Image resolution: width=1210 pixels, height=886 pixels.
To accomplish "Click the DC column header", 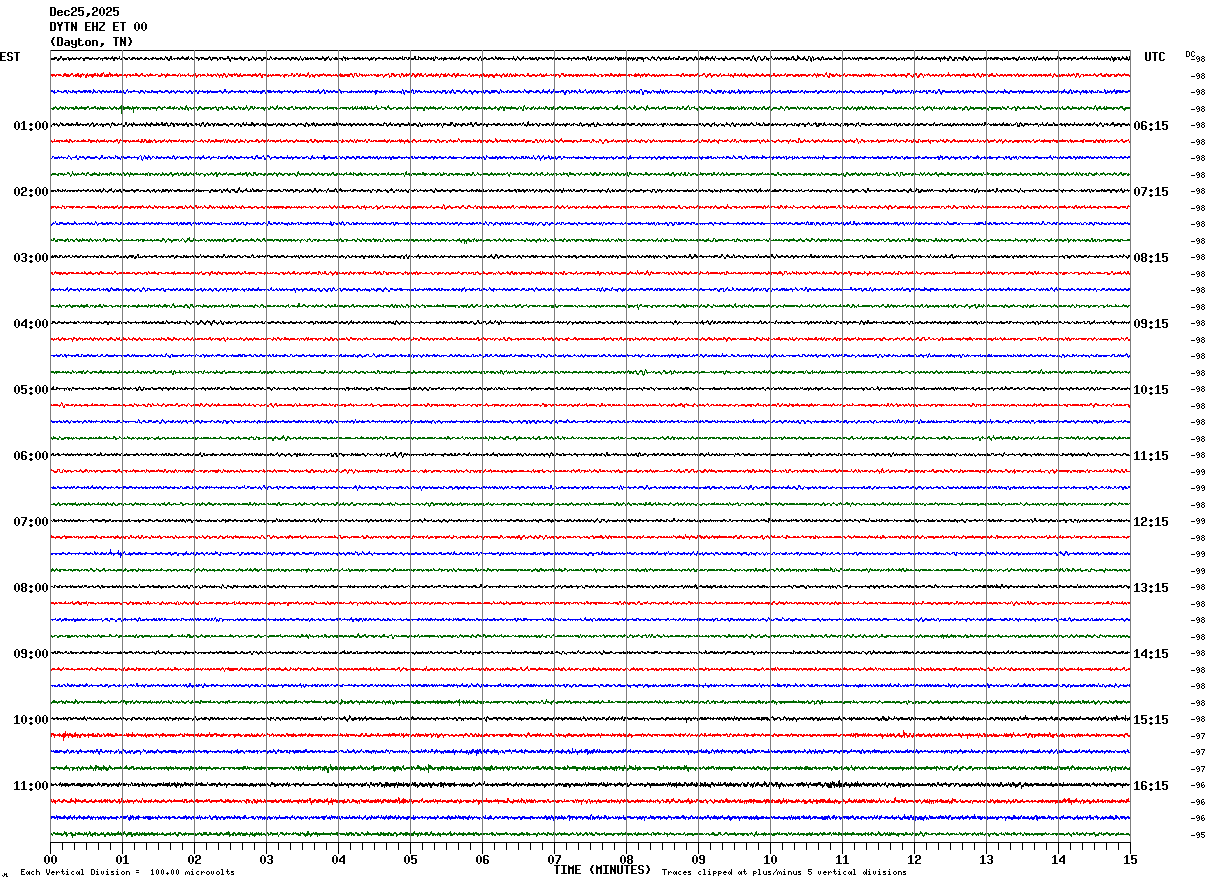I will click(x=1190, y=54).
